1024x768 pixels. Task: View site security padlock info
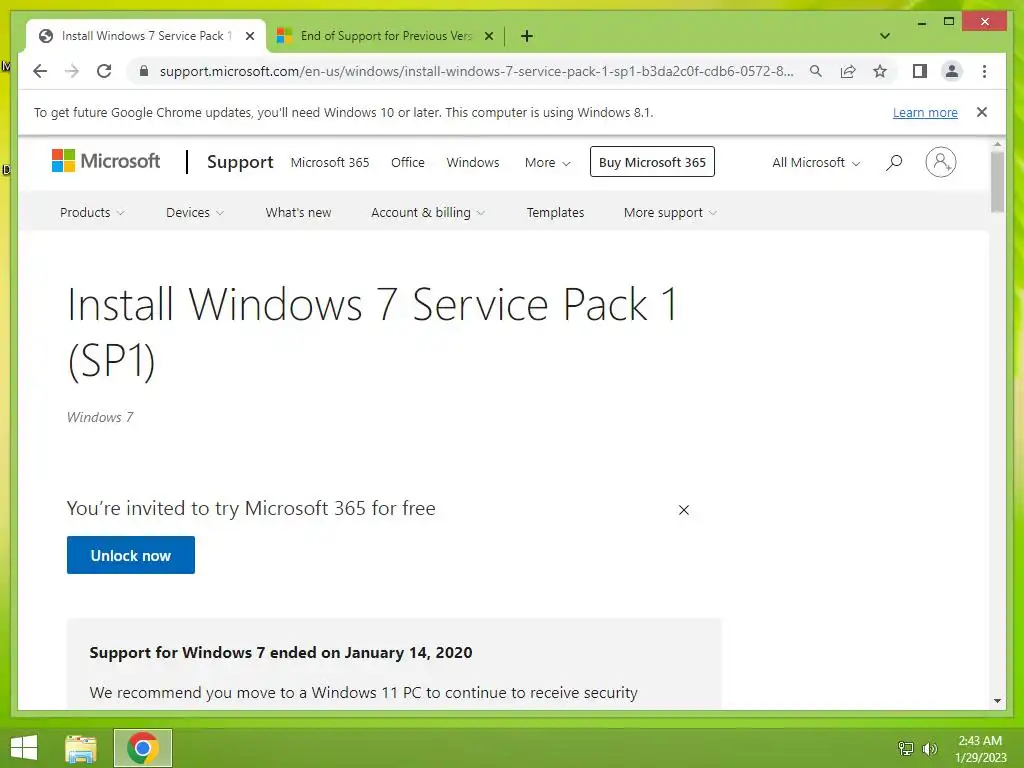click(x=144, y=71)
